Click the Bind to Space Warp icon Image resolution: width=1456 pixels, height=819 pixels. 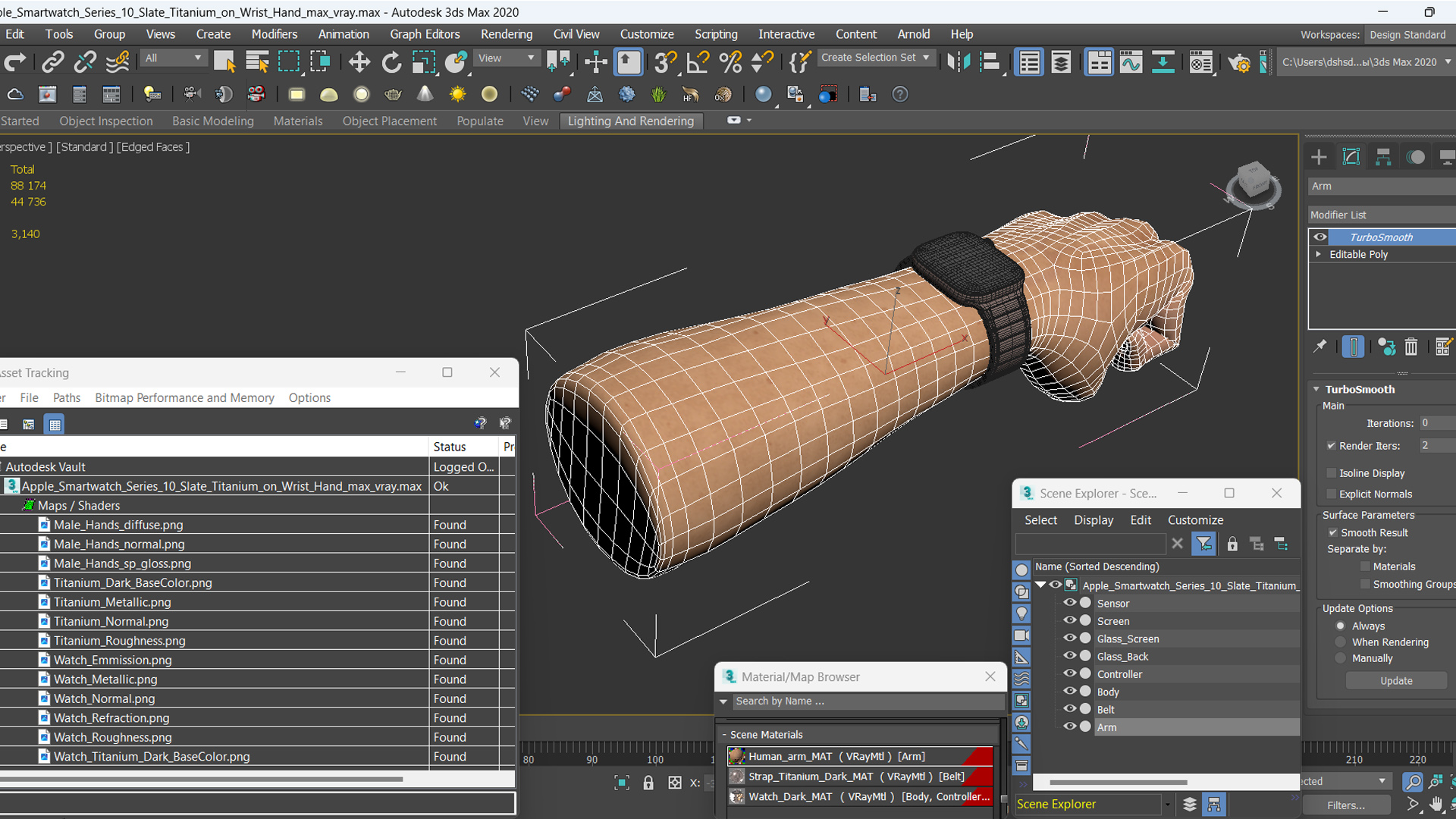pyautogui.click(x=118, y=61)
